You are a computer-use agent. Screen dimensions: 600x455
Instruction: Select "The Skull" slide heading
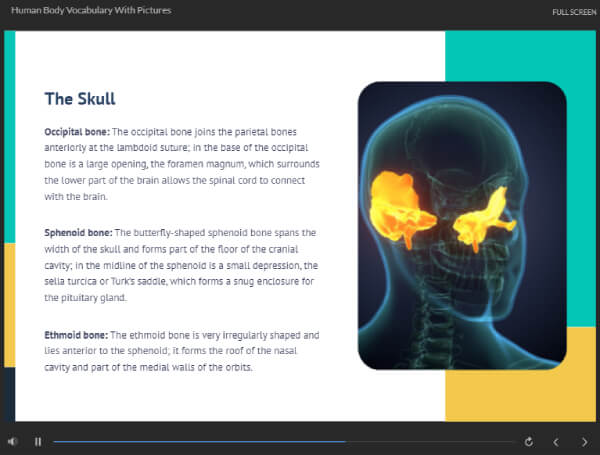[80, 99]
